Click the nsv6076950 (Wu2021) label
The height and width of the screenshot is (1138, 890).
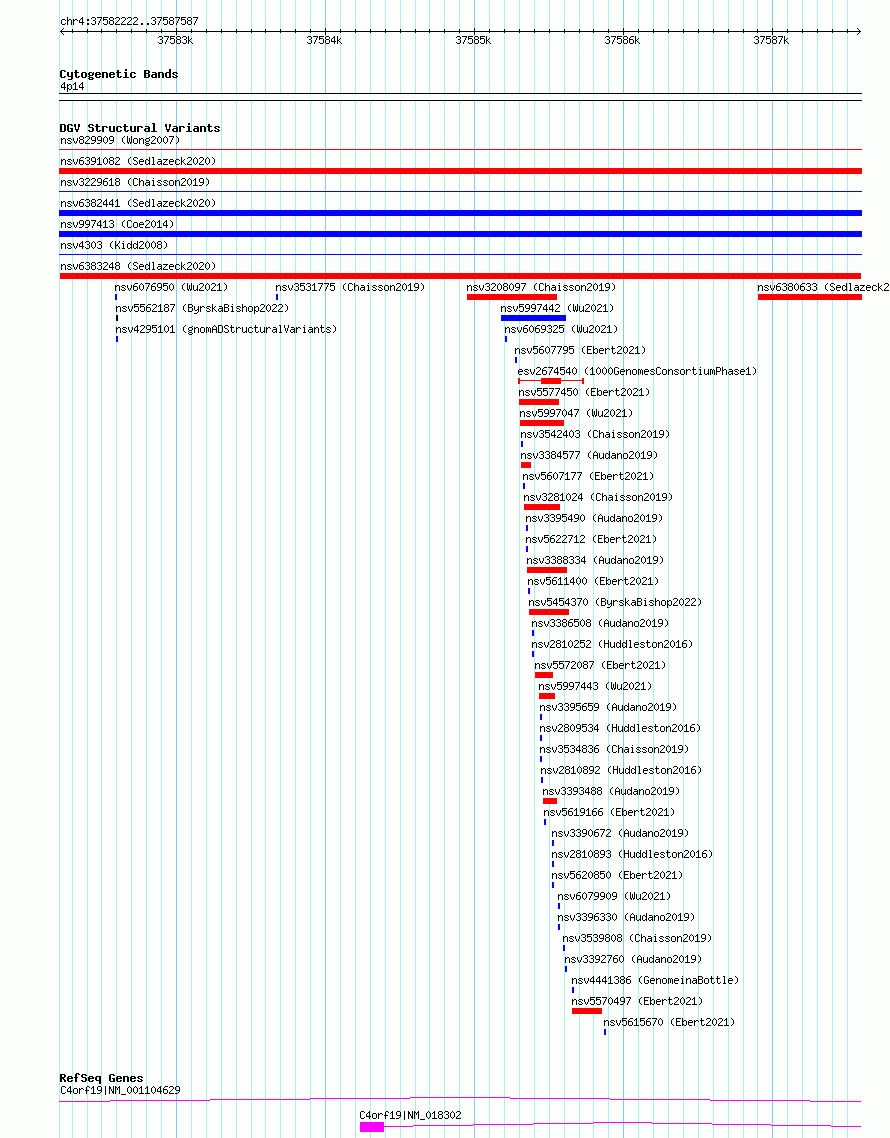click(171, 287)
